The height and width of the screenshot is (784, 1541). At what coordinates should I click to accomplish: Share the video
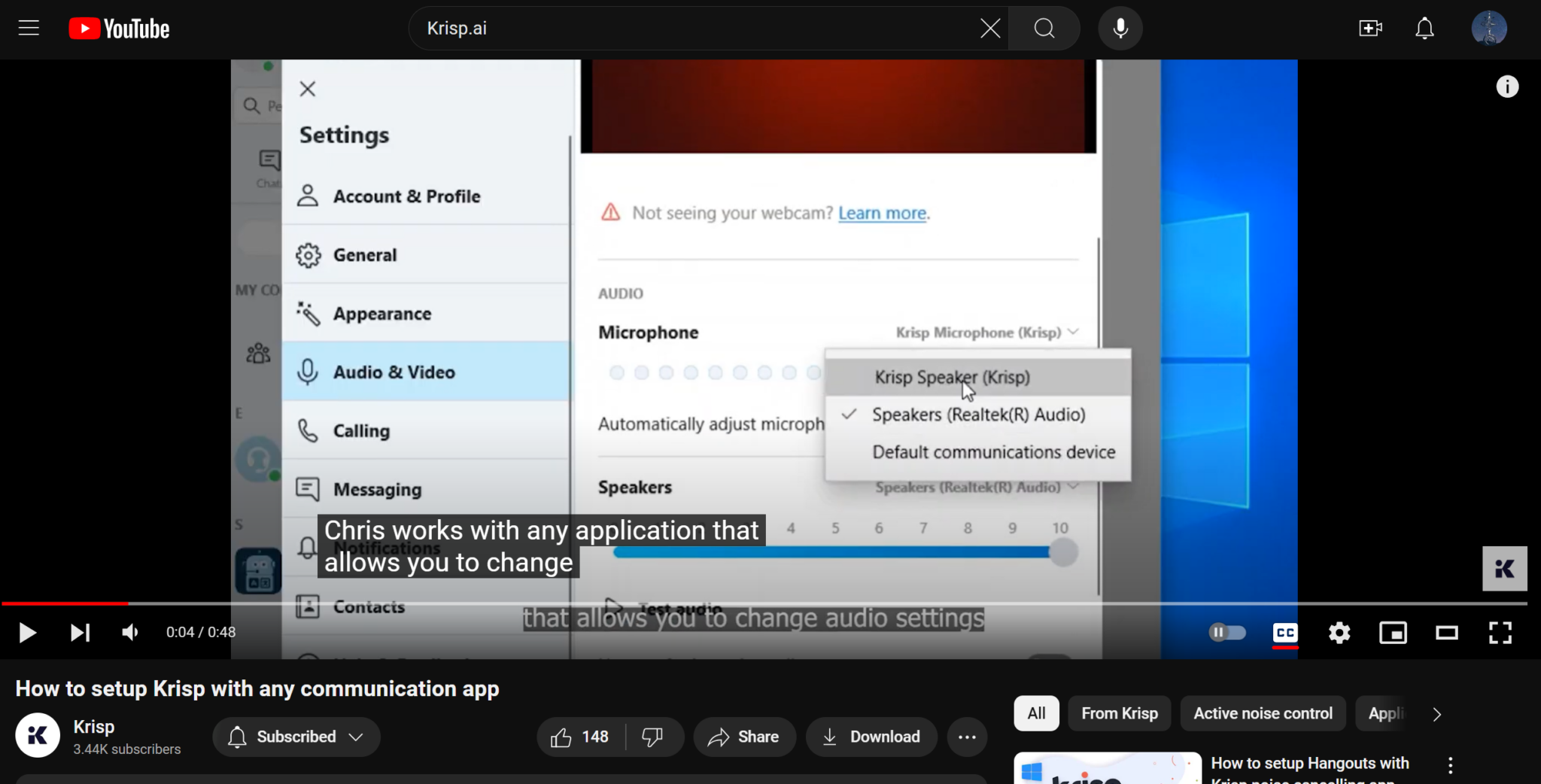(x=743, y=737)
